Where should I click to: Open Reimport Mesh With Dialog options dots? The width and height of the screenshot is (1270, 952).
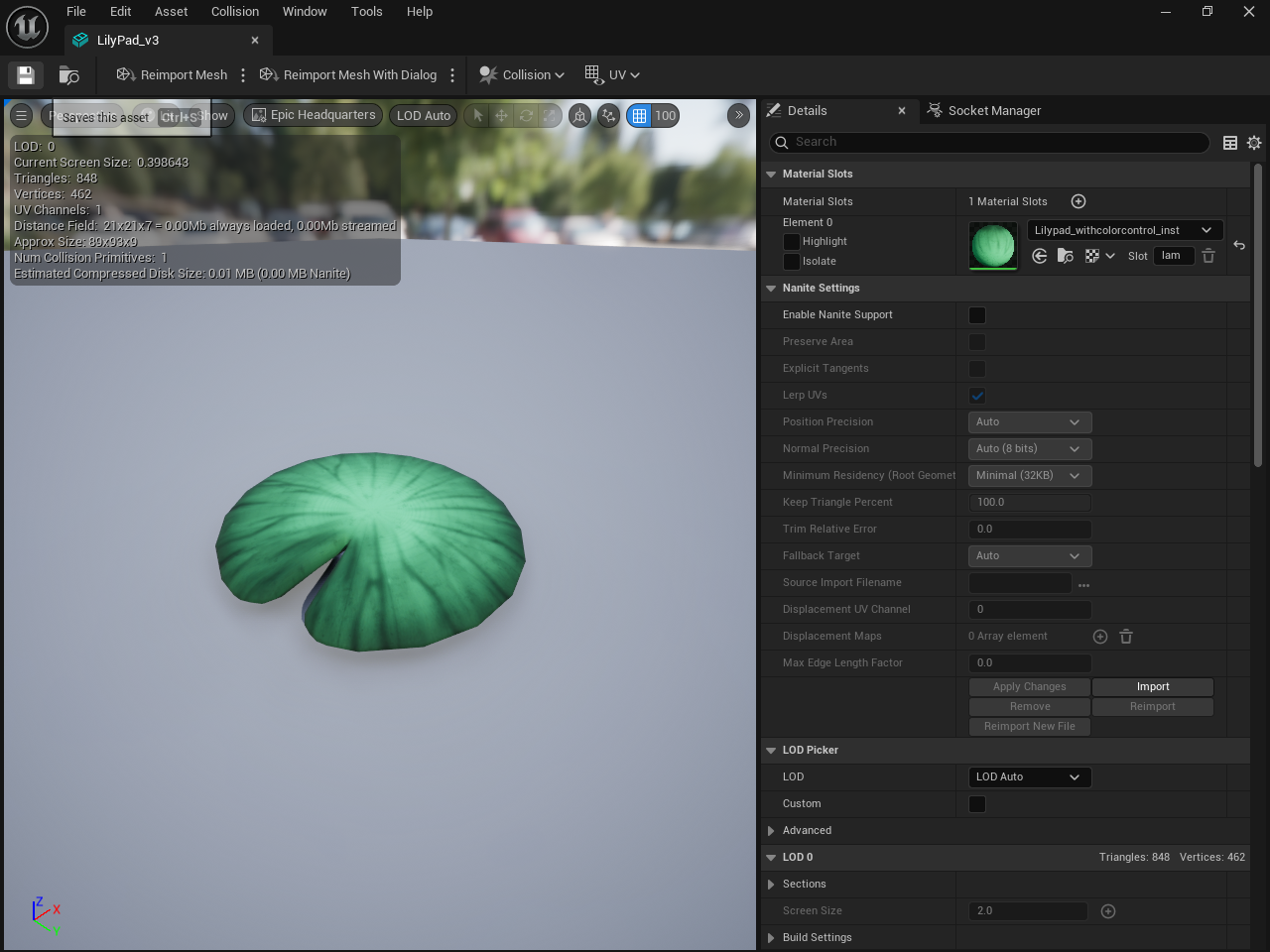[452, 75]
